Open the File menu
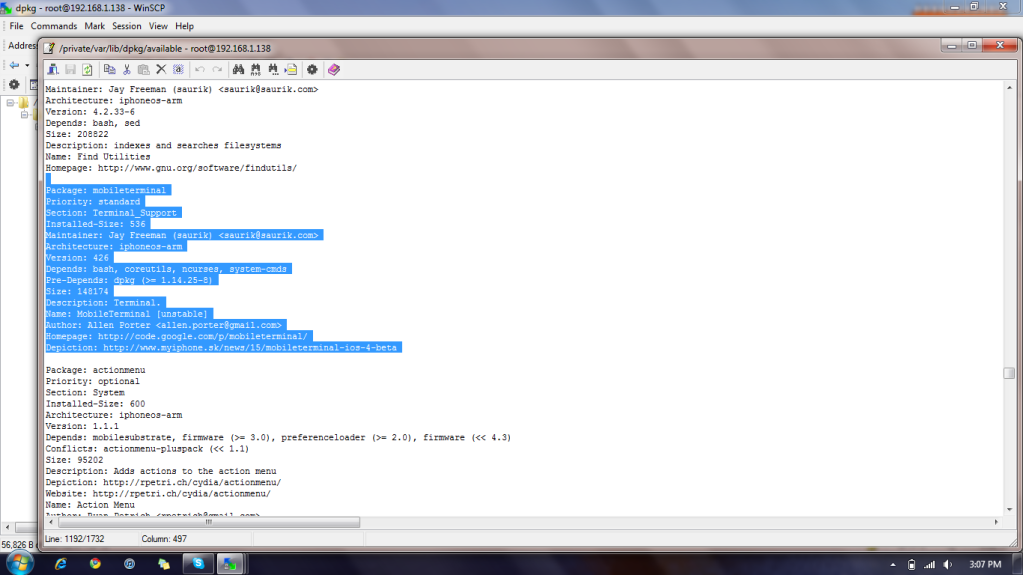The image size is (1023, 575). (x=16, y=26)
